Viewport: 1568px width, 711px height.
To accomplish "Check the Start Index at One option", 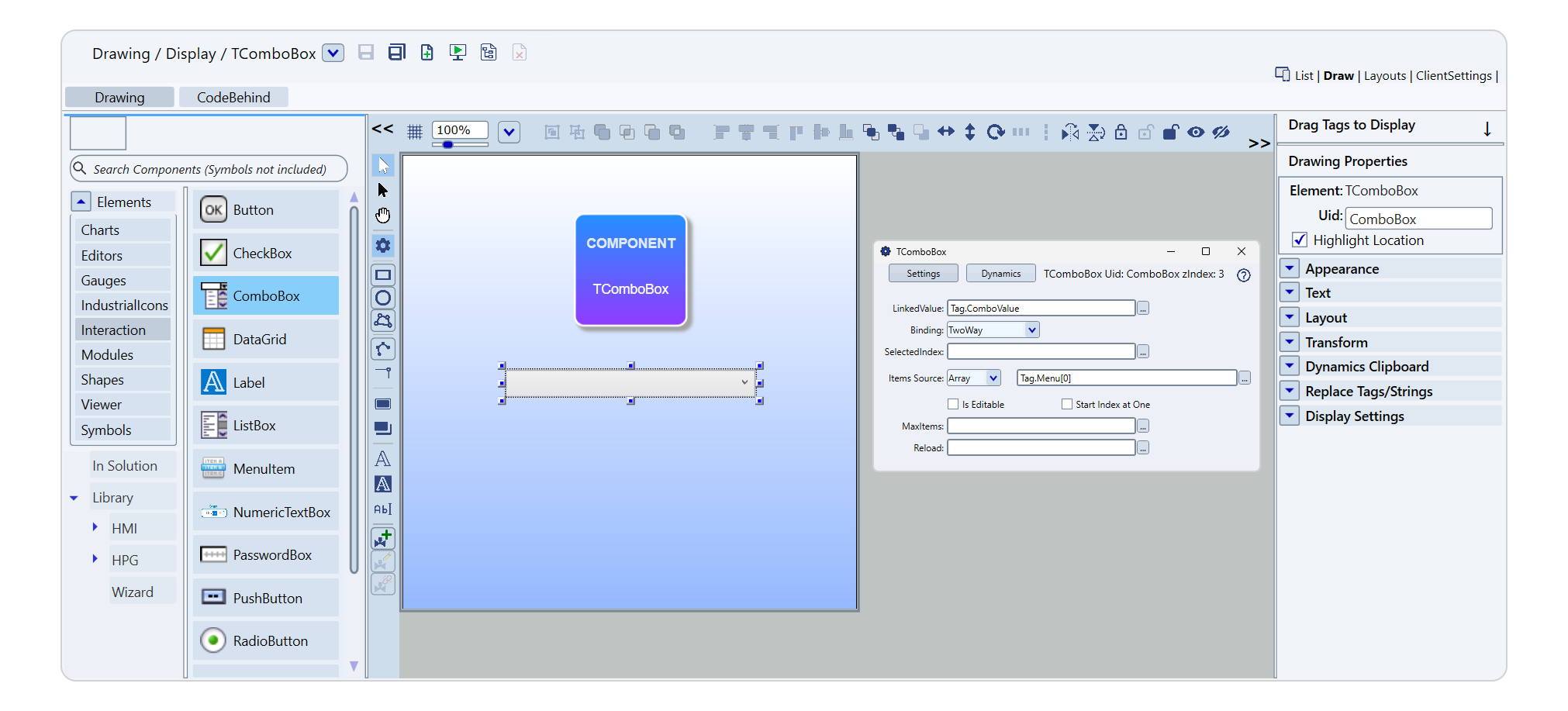I will 1067,404.
